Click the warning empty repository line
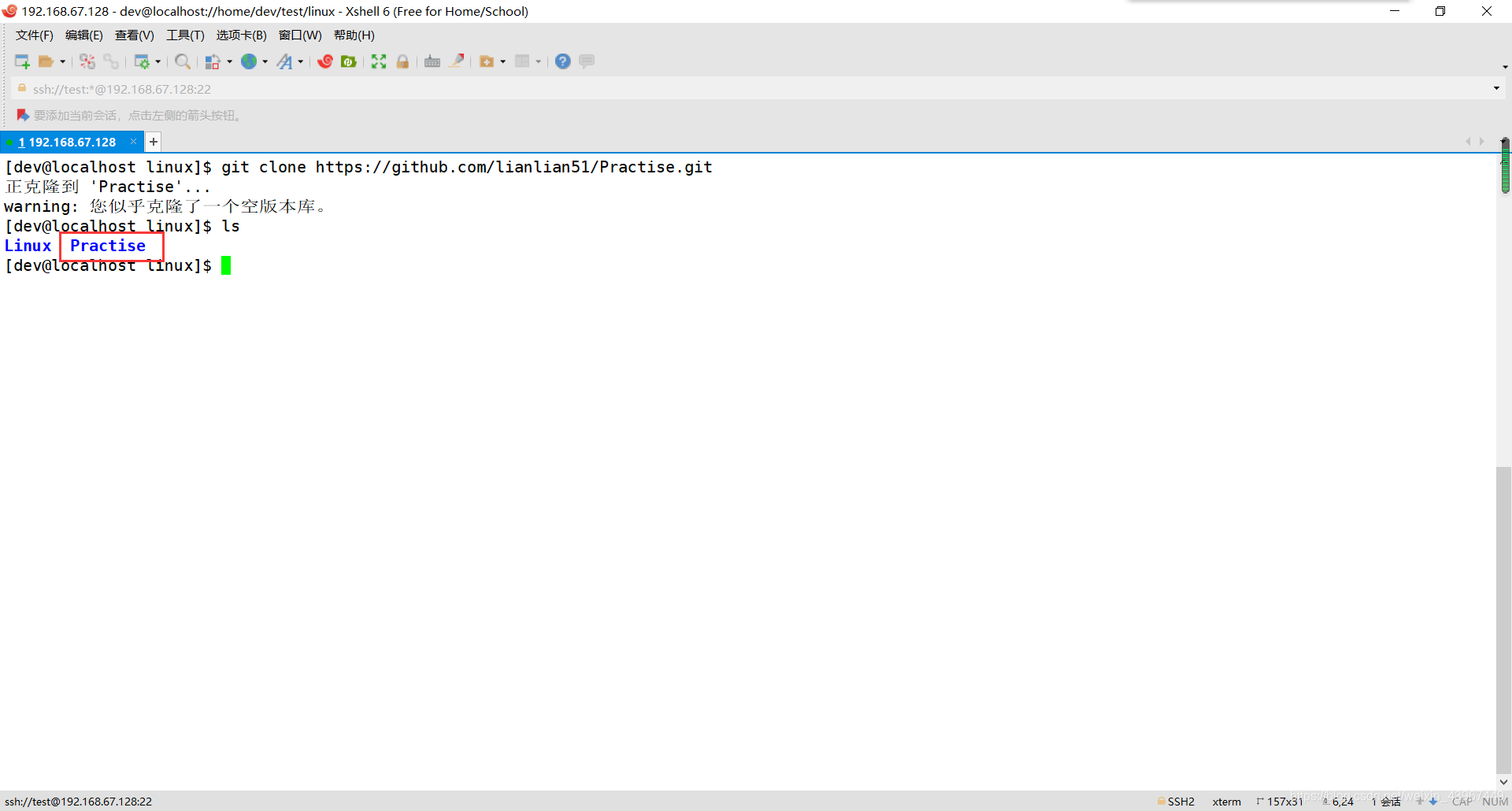The height and width of the screenshot is (811, 1512). (165, 206)
